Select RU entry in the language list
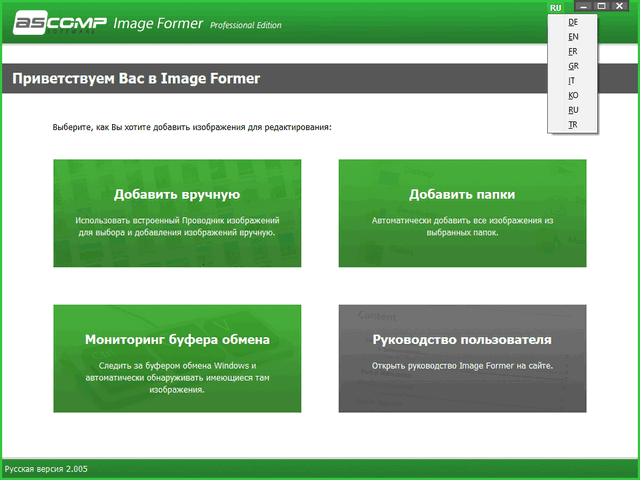640x480 pixels. pyautogui.click(x=573, y=110)
